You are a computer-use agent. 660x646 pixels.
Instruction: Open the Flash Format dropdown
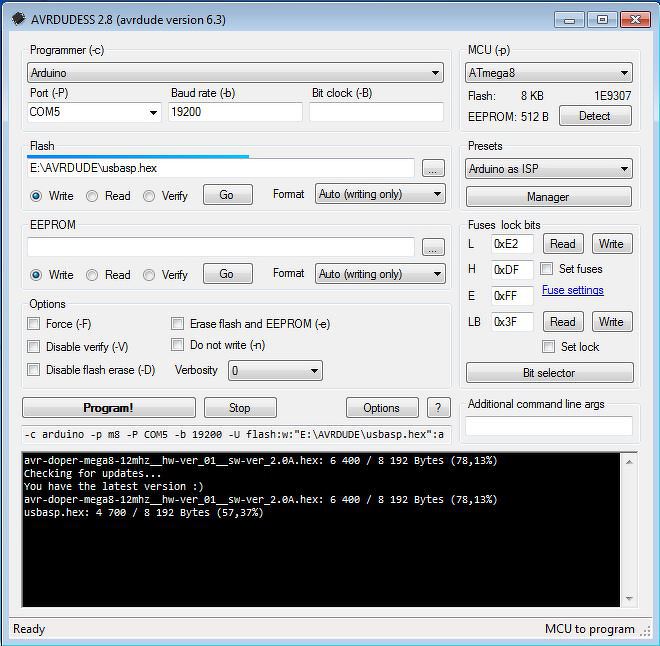pos(380,194)
